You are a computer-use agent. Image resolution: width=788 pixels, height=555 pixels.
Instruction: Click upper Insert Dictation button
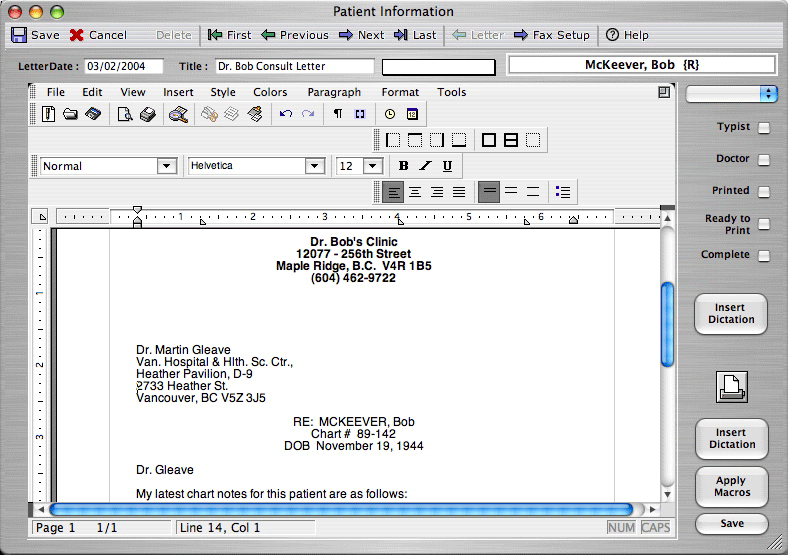click(731, 314)
